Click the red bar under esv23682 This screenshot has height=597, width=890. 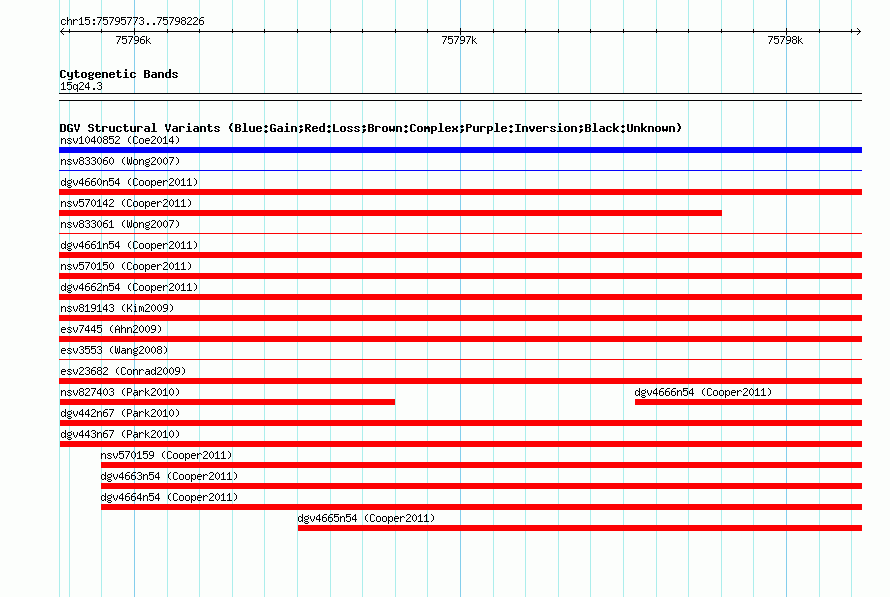tap(460, 381)
